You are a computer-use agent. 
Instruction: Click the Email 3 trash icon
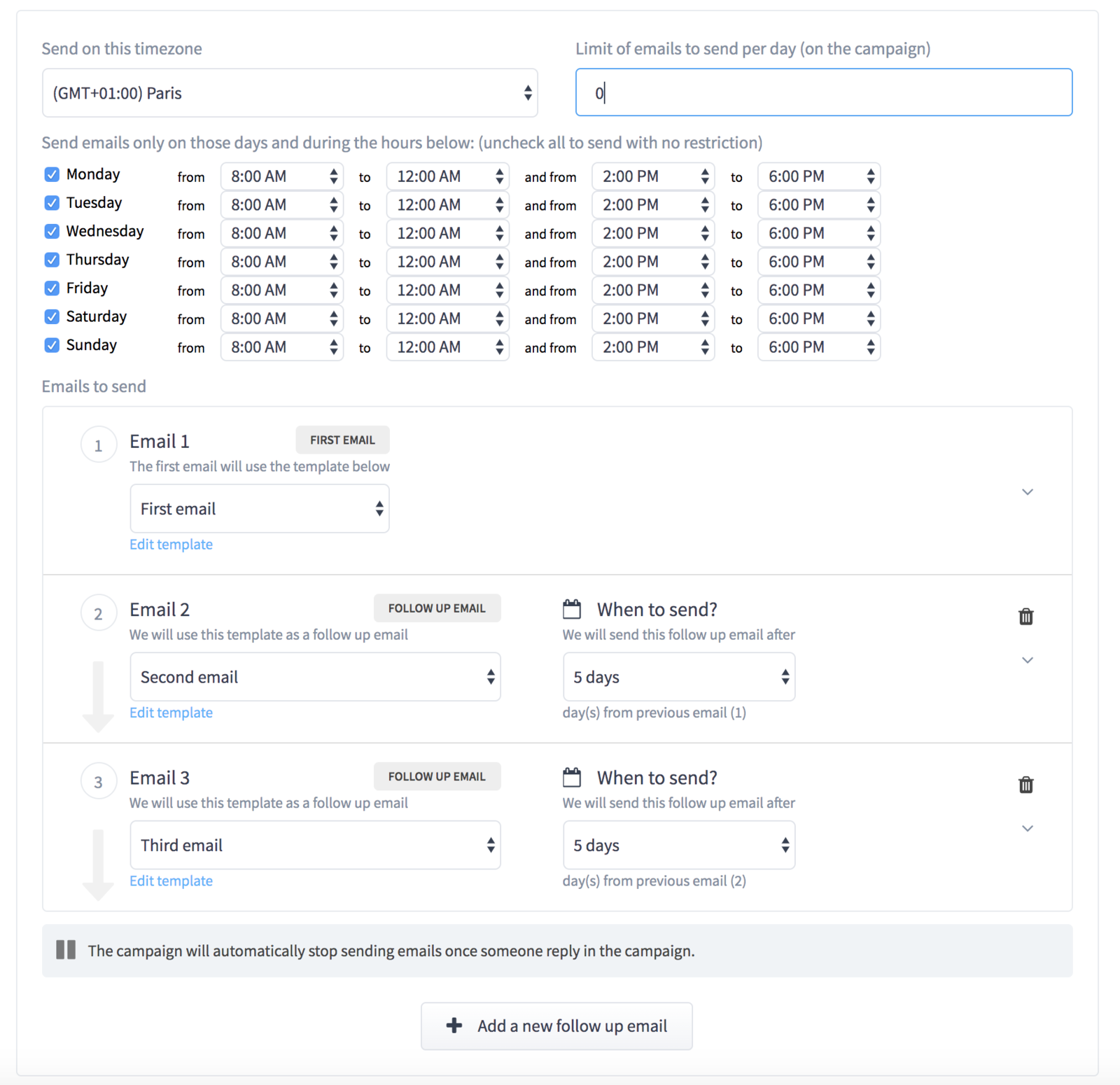(1025, 785)
